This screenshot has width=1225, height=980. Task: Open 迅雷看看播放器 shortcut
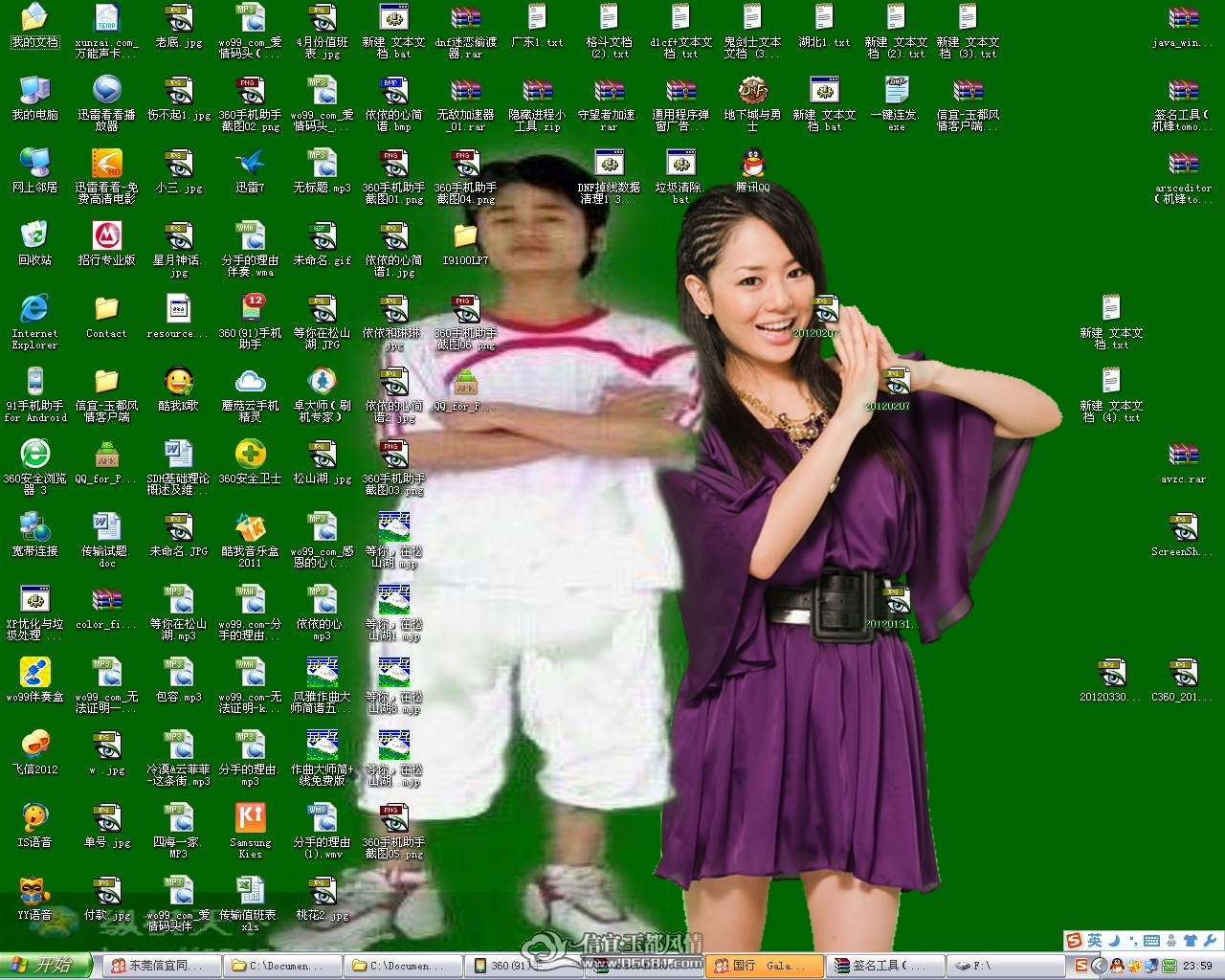(x=106, y=103)
